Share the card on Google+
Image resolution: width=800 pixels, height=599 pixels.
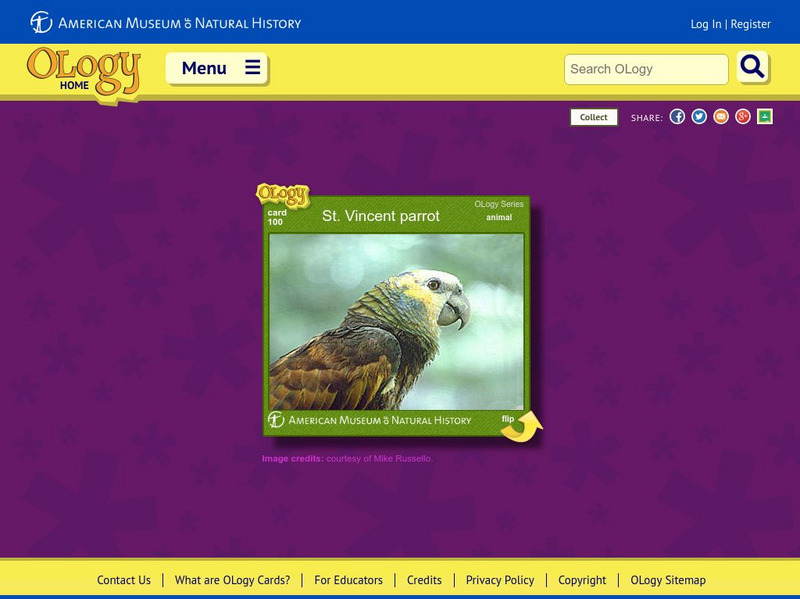pos(743,116)
